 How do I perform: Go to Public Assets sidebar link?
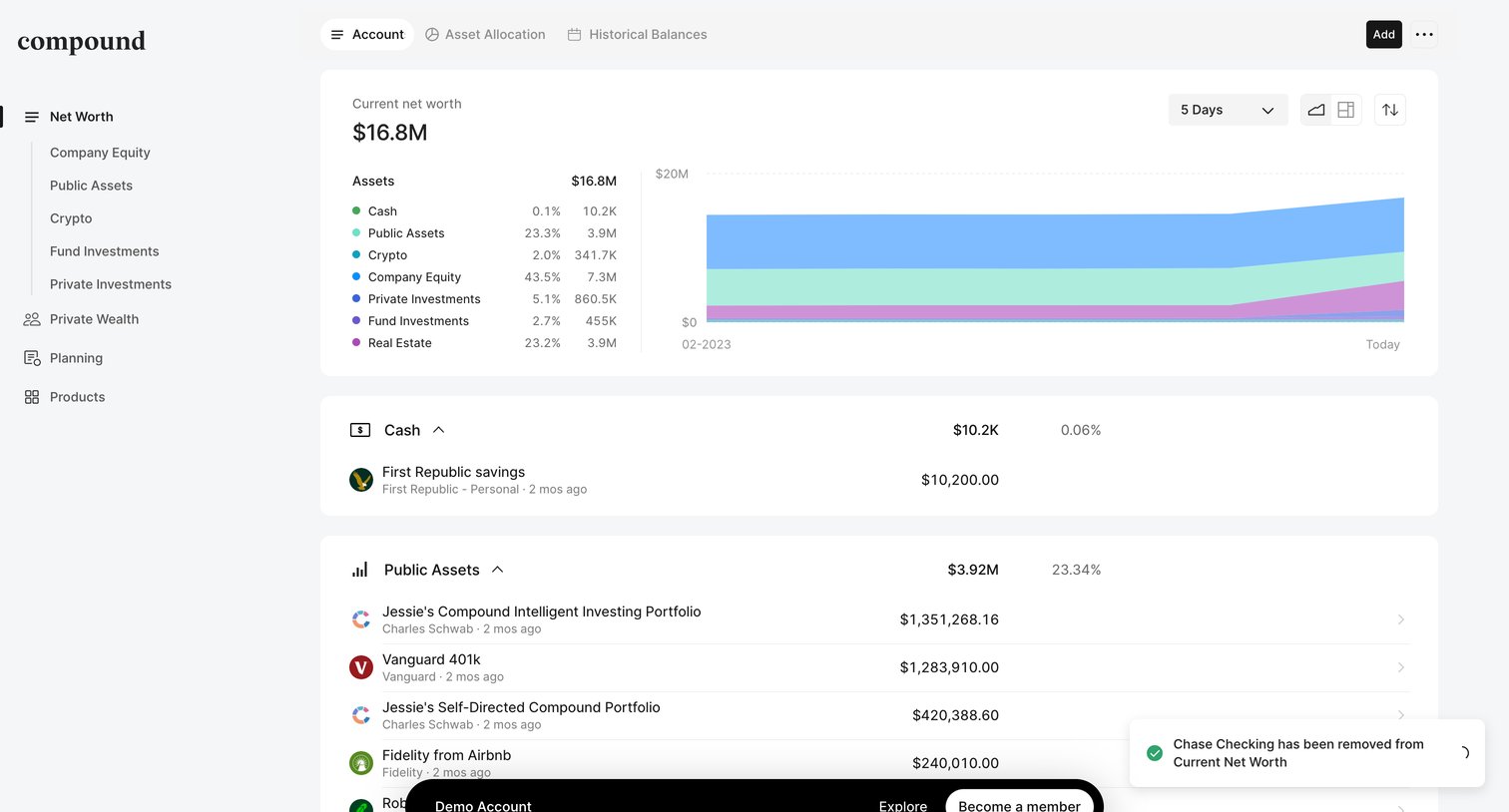click(91, 186)
